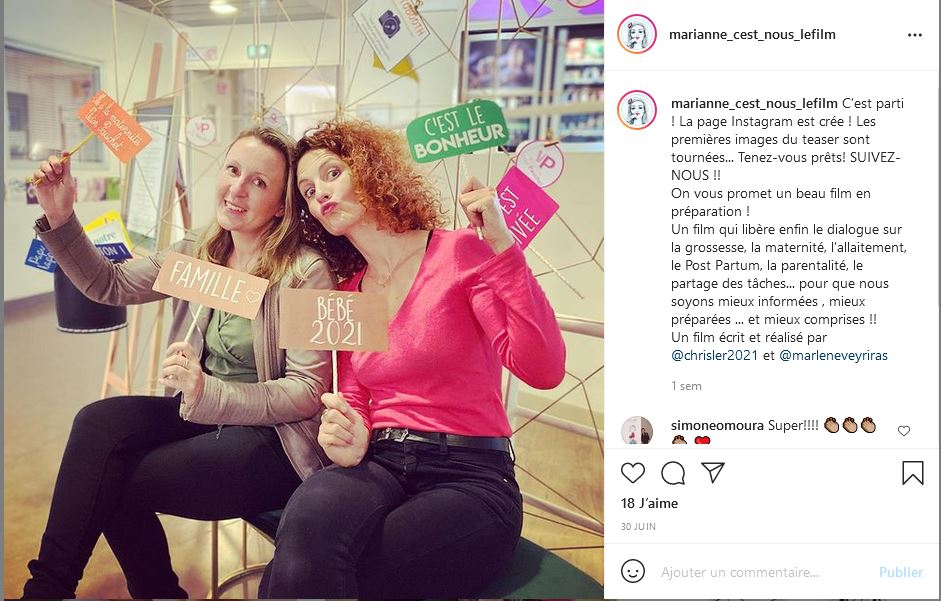
Task: Click the 30 JUIN date link
Action: 638,527
